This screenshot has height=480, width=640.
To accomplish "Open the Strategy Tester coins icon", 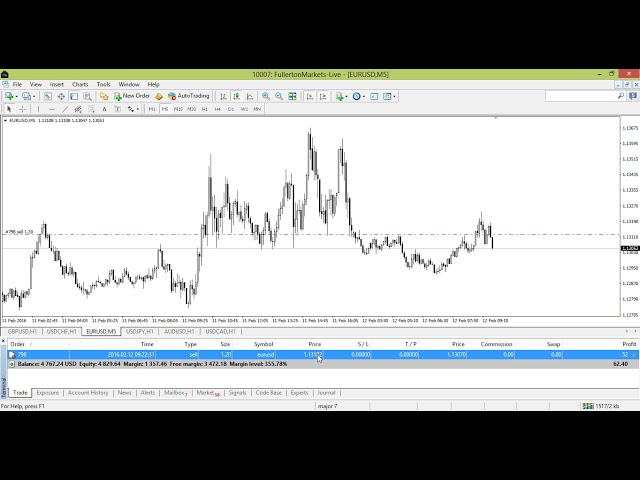I will 104,96.
